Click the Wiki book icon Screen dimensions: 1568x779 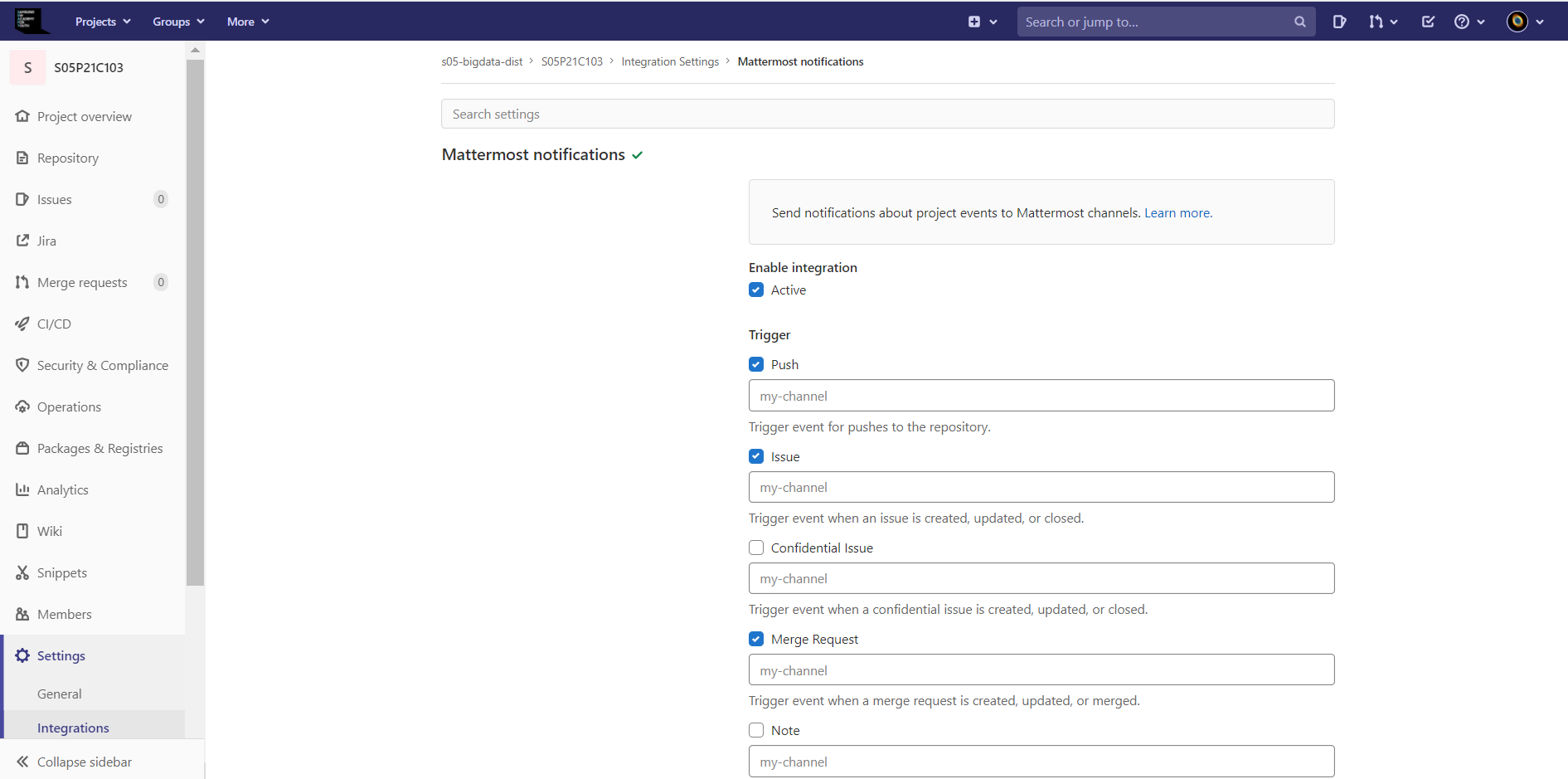pos(22,531)
